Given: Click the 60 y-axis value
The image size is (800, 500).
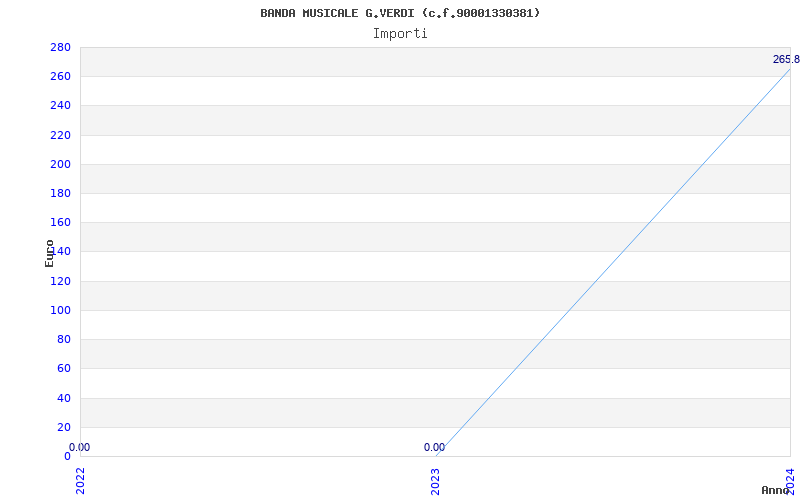Looking at the screenshot, I should (64, 368).
